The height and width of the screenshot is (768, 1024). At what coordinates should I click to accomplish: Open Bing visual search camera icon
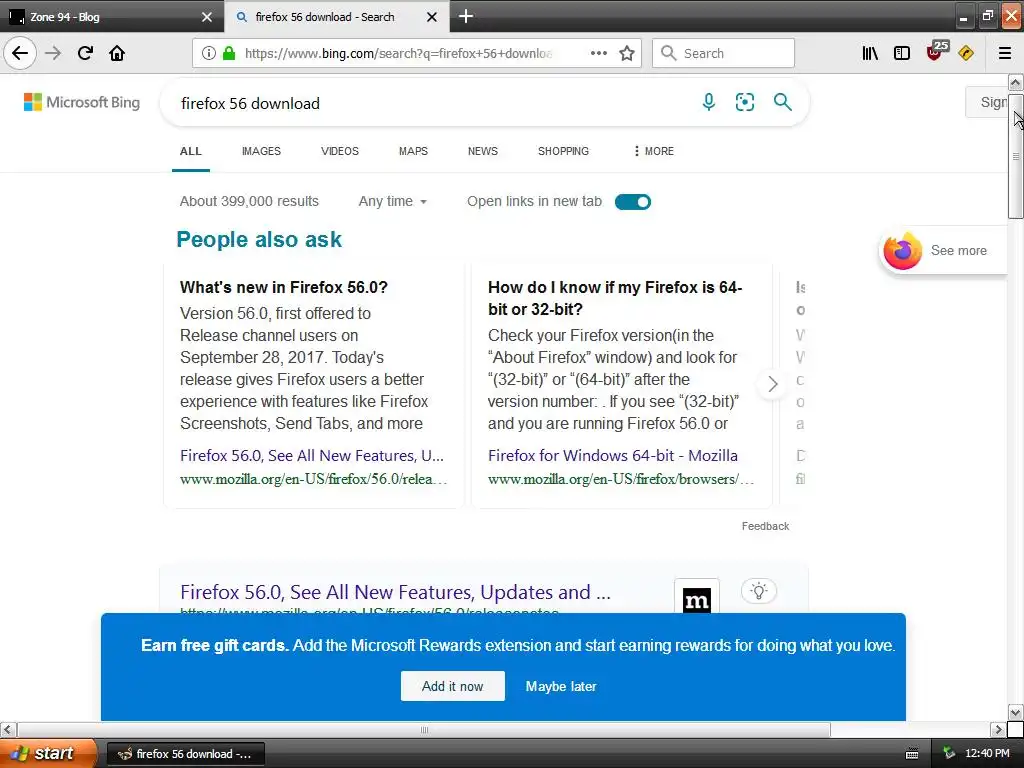click(744, 102)
